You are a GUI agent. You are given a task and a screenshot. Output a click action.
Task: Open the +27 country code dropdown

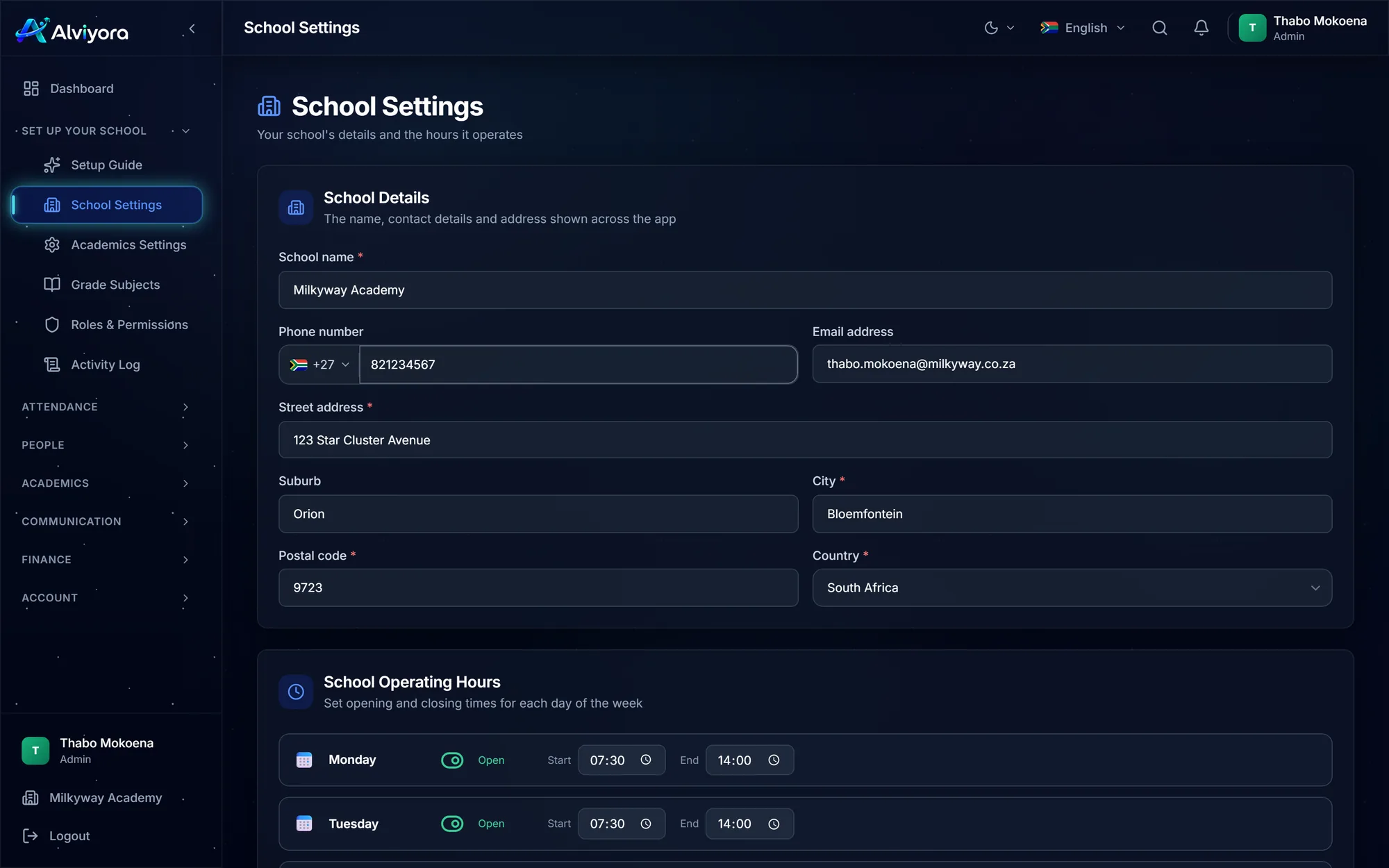[x=319, y=365]
